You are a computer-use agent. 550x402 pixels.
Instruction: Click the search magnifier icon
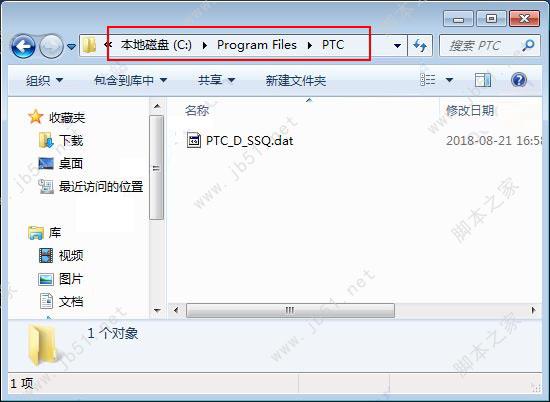[x=528, y=45]
